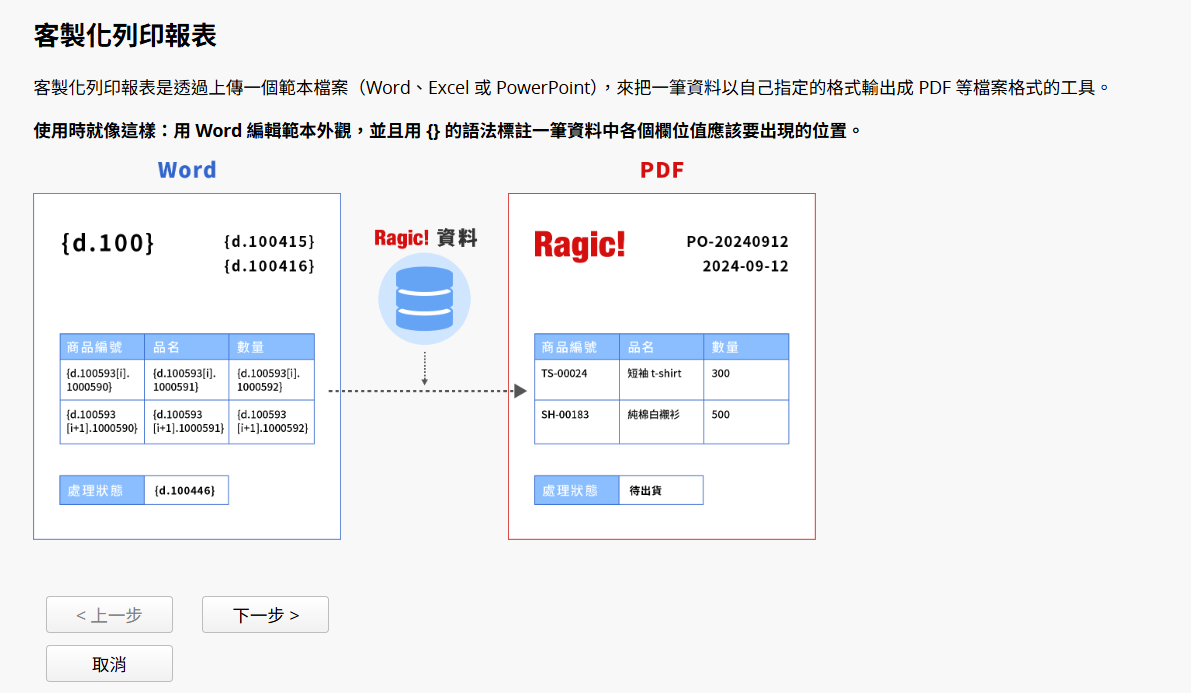1191x693 pixels.
Task: Click the 下一步 button
Action: [x=265, y=615]
